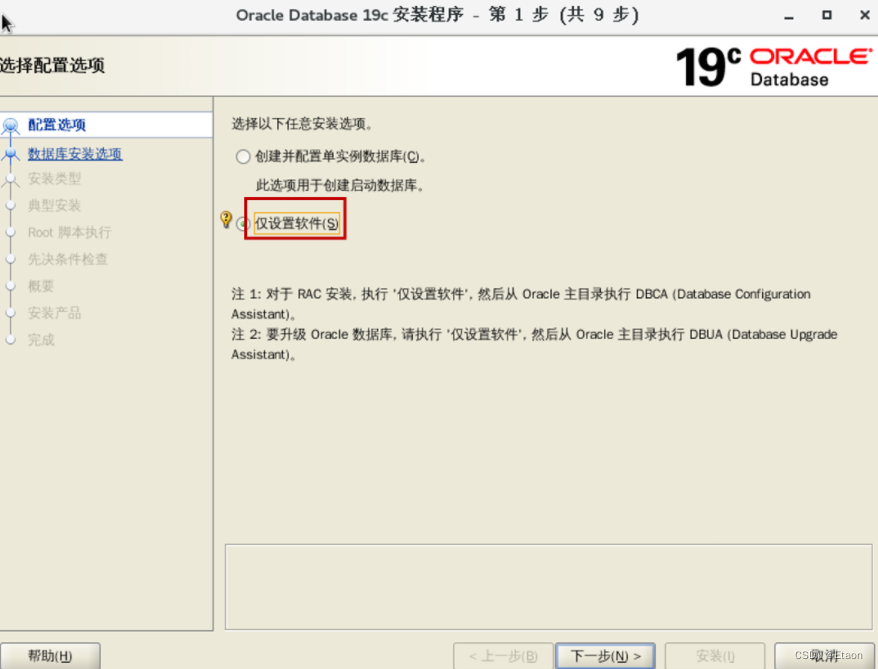Click the 配置选项 step node icon

click(10, 125)
